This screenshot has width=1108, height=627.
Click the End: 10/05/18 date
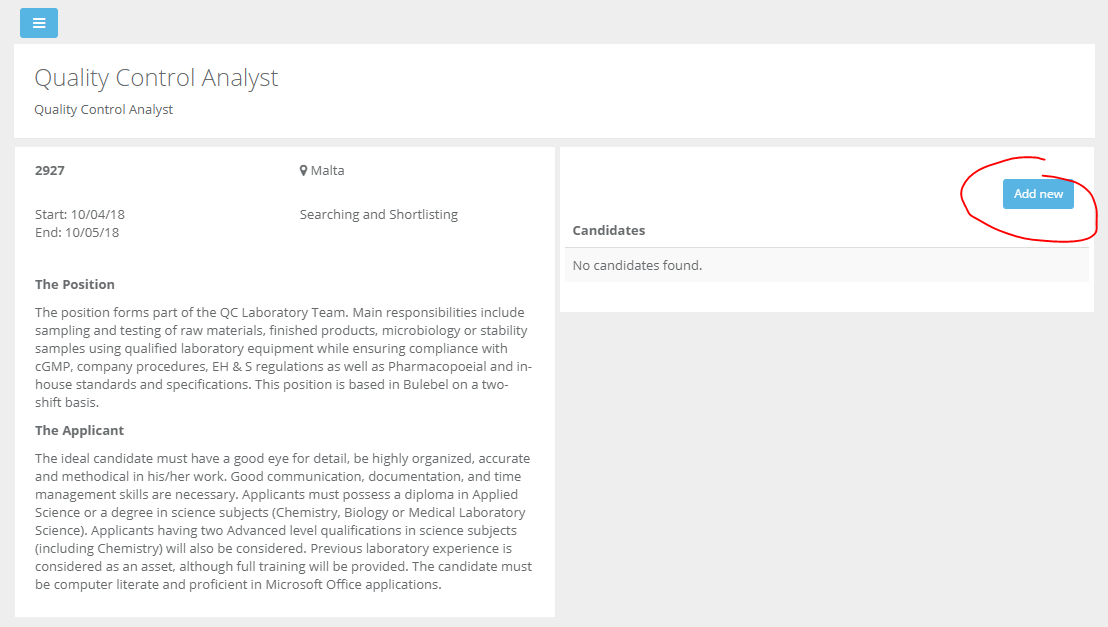[x=77, y=233]
